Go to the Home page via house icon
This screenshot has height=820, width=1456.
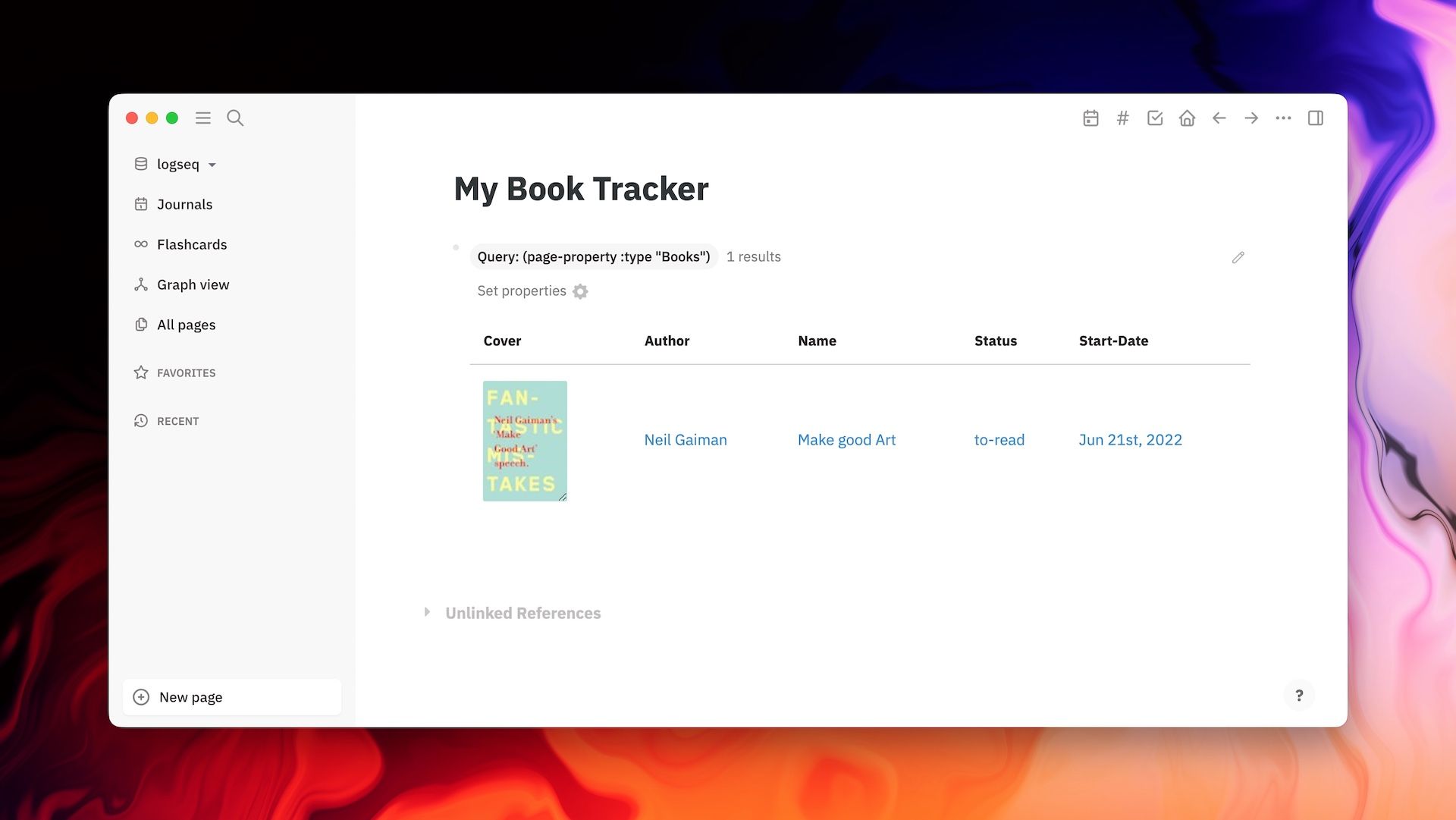(1187, 118)
